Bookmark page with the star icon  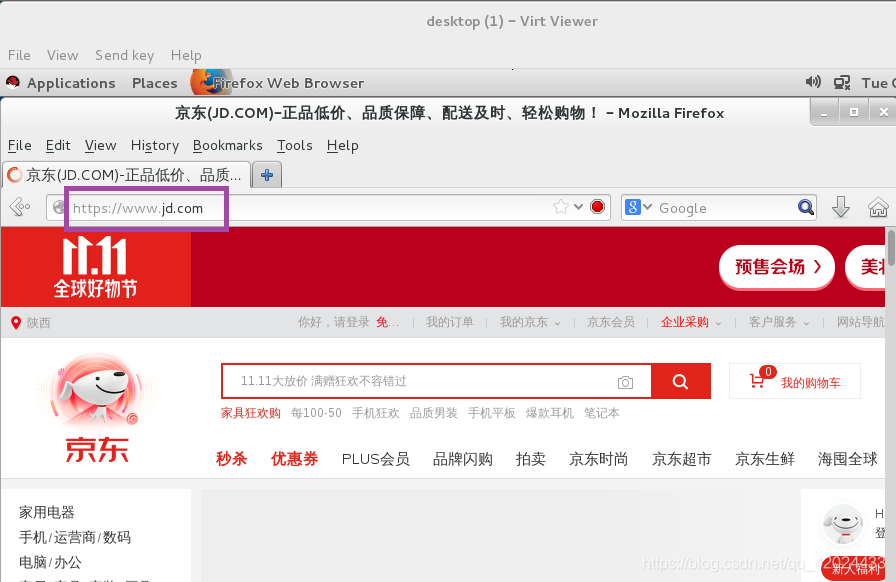561,207
